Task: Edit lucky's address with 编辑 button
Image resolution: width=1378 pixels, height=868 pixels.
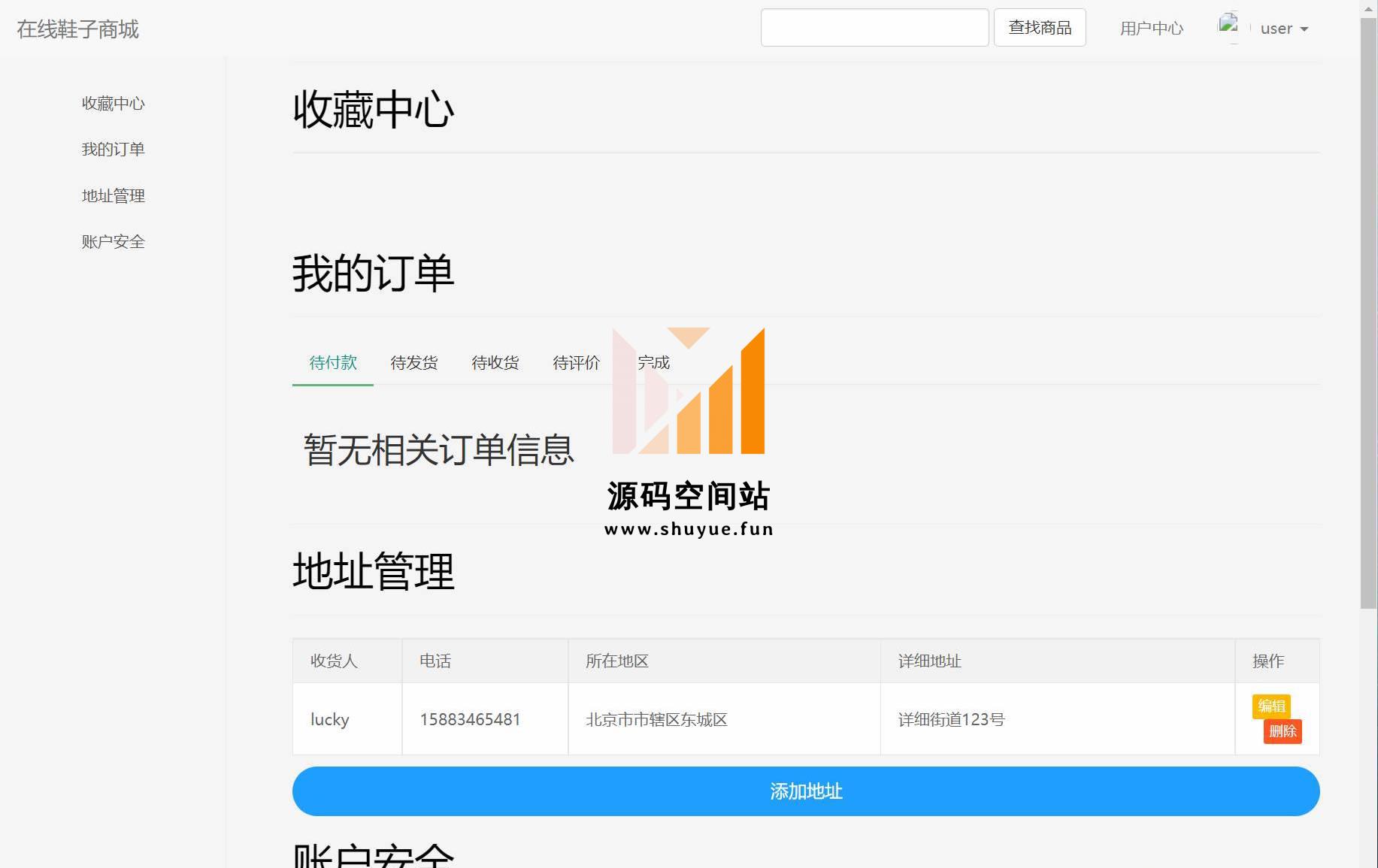Action: (1270, 706)
